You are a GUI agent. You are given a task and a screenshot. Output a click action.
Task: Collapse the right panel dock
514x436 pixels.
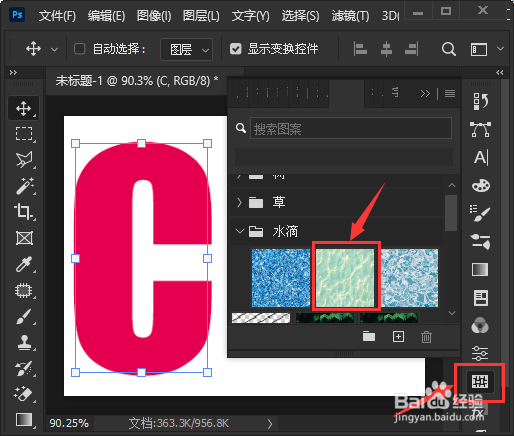499,73
